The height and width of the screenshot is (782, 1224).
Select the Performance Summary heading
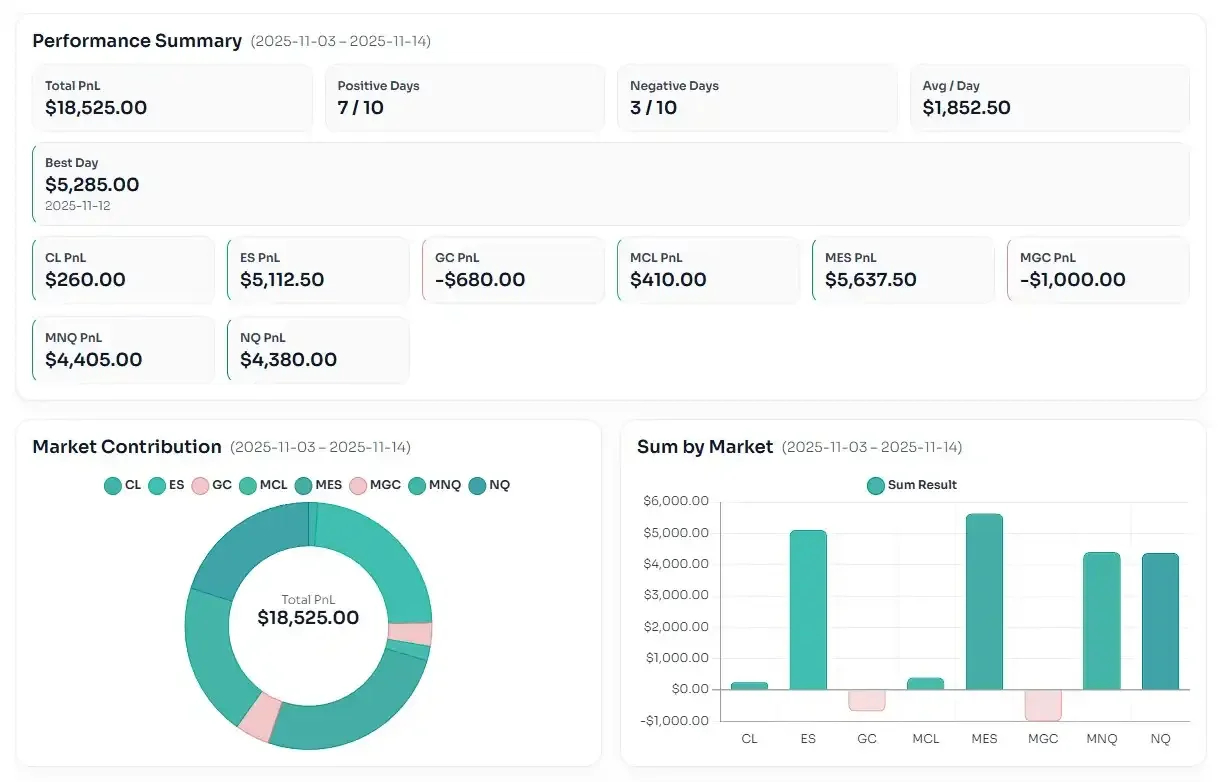coord(137,41)
